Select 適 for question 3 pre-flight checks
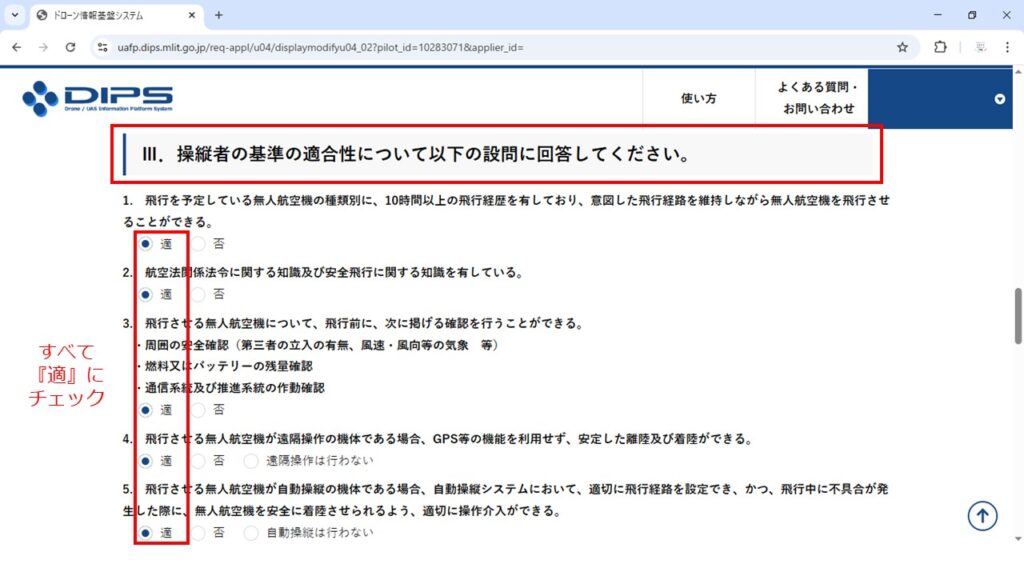The width and height of the screenshot is (1024, 576). click(146, 409)
